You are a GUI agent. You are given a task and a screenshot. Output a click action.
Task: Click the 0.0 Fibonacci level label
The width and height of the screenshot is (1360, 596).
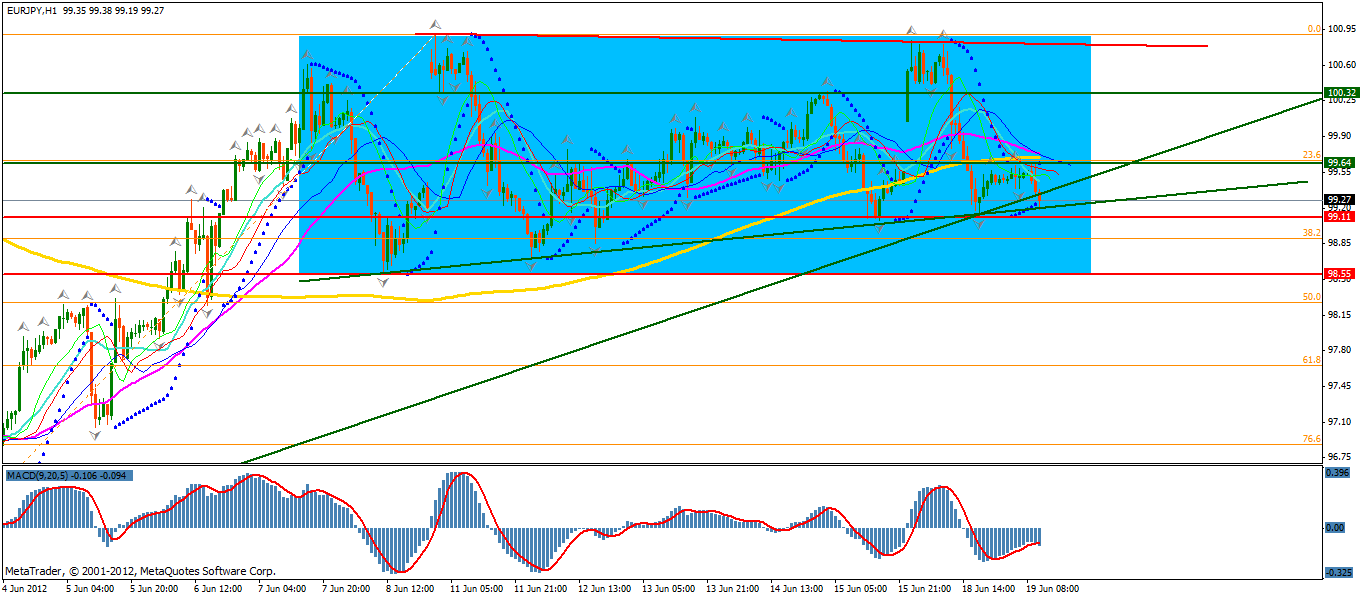(x=1315, y=29)
